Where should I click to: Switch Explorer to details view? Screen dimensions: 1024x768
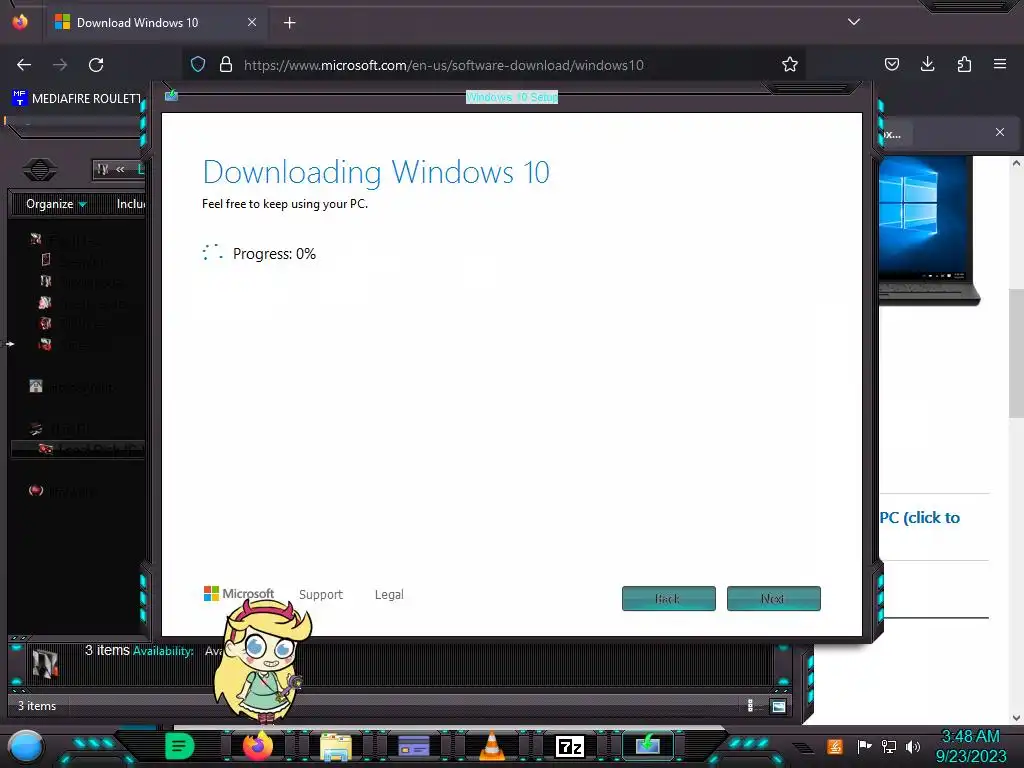tap(750, 705)
